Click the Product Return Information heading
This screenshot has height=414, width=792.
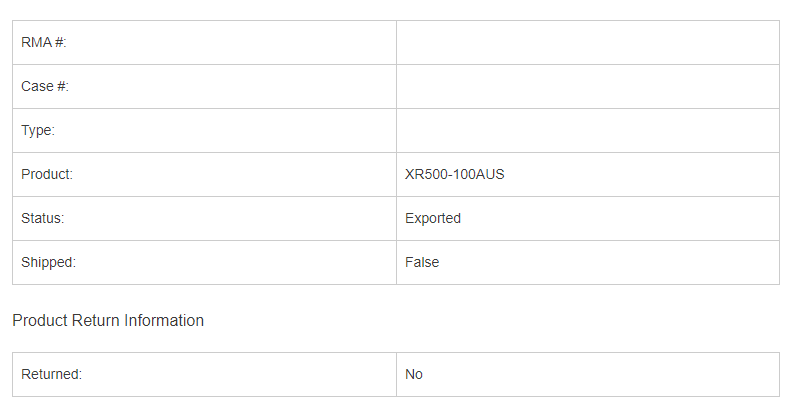[x=108, y=320]
